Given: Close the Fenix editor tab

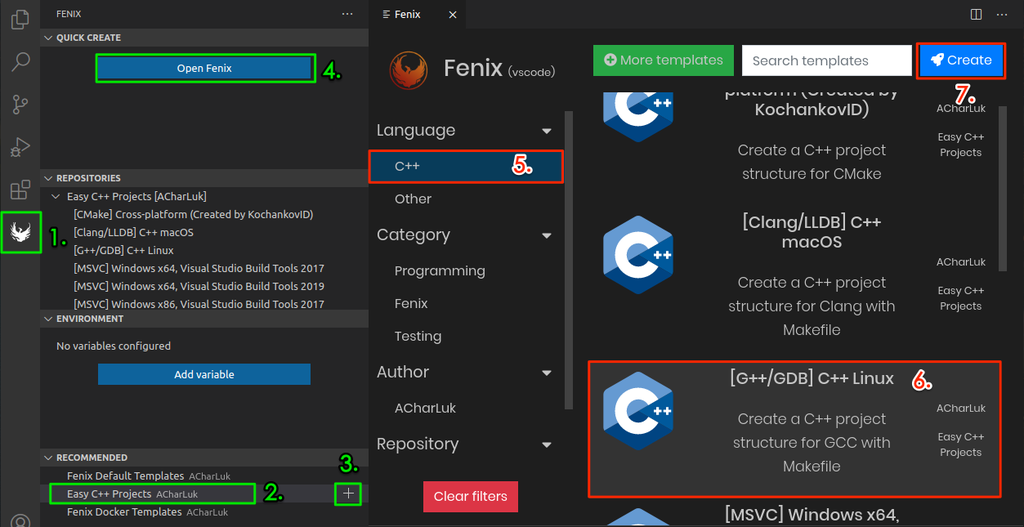Looking at the screenshot, I should point(453,14).
